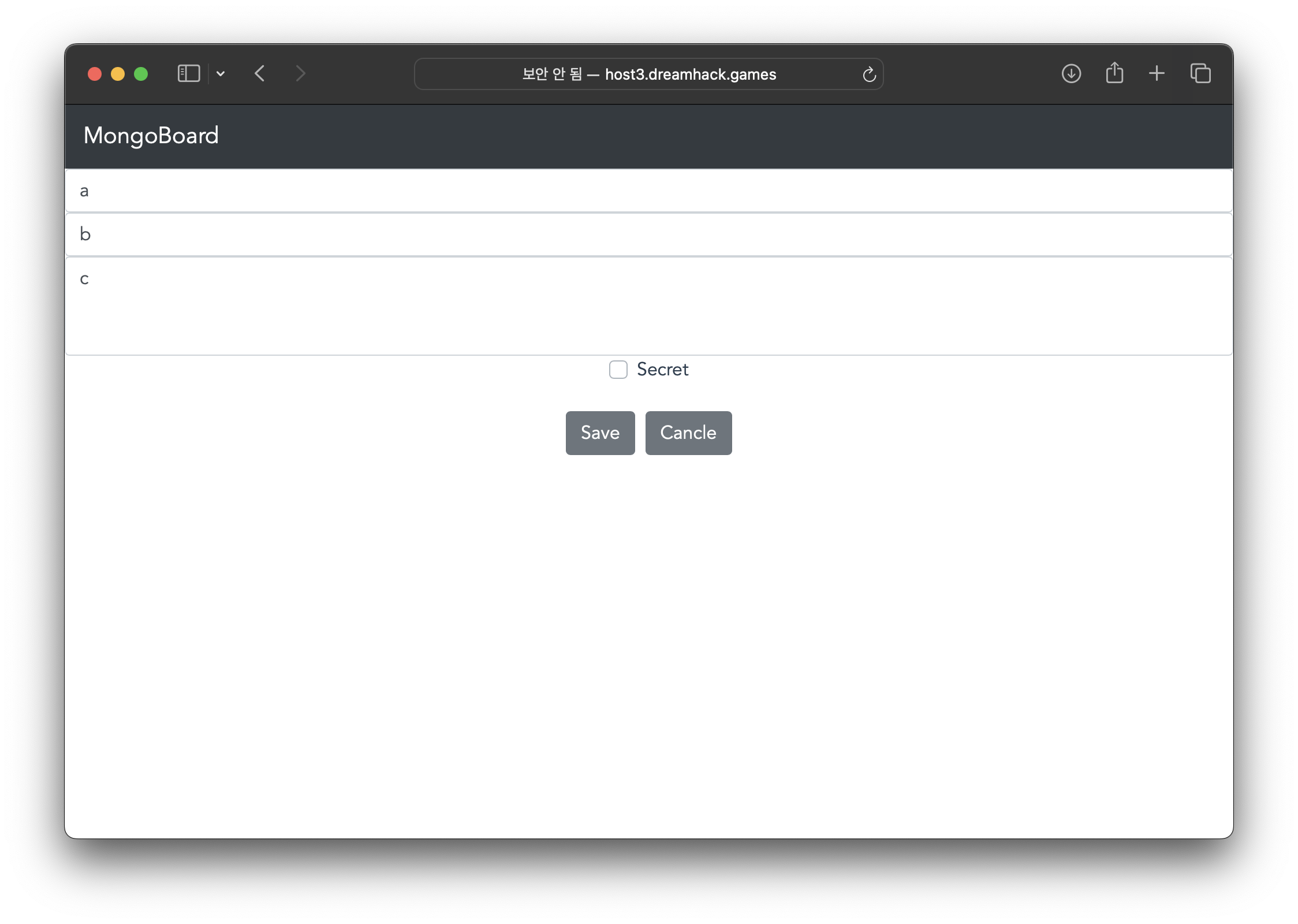Enable the Secret checkbox
The width and height of the screenshot is (1298, 924).
click(x=618, y=370)
